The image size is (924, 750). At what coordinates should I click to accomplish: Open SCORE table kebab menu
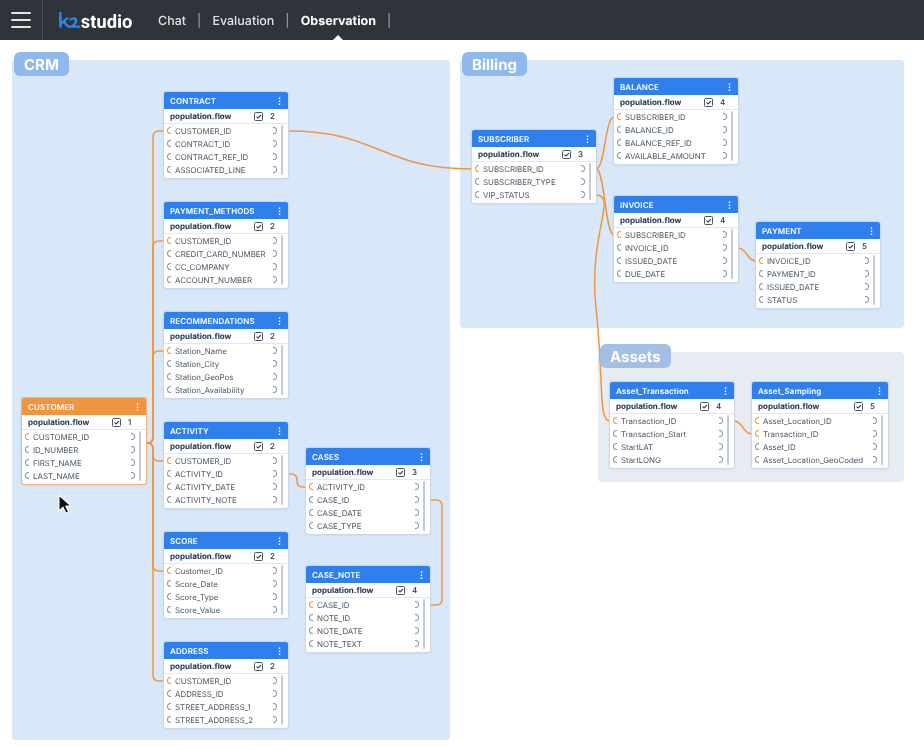pos(279,541)
